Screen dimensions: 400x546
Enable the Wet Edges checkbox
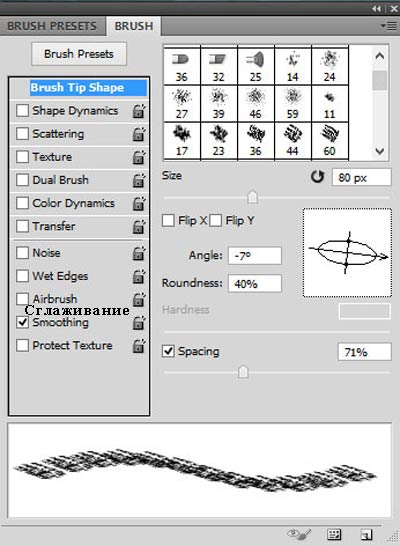click(x=22, y=276)
